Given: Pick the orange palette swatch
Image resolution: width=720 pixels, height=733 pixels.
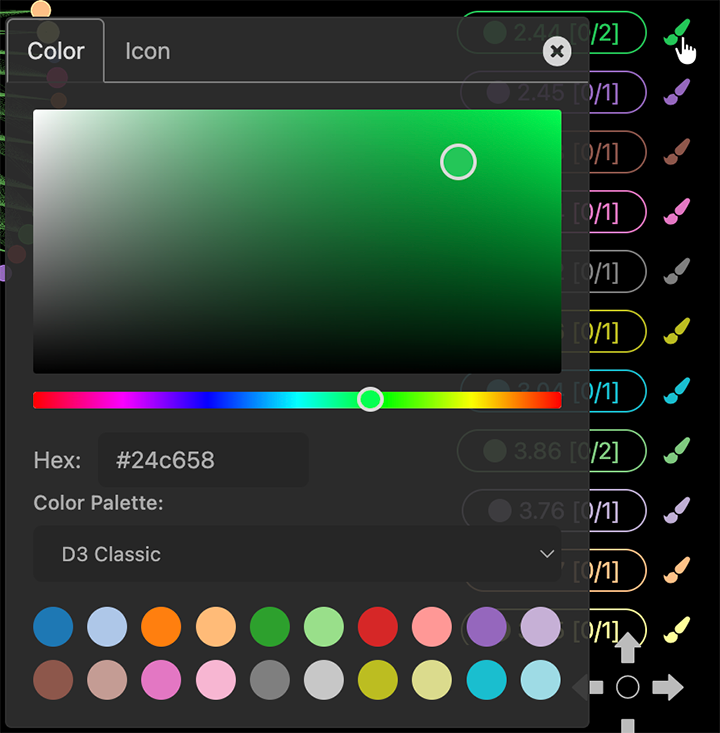Looking at the screenshot, I should tap(161, 627).
